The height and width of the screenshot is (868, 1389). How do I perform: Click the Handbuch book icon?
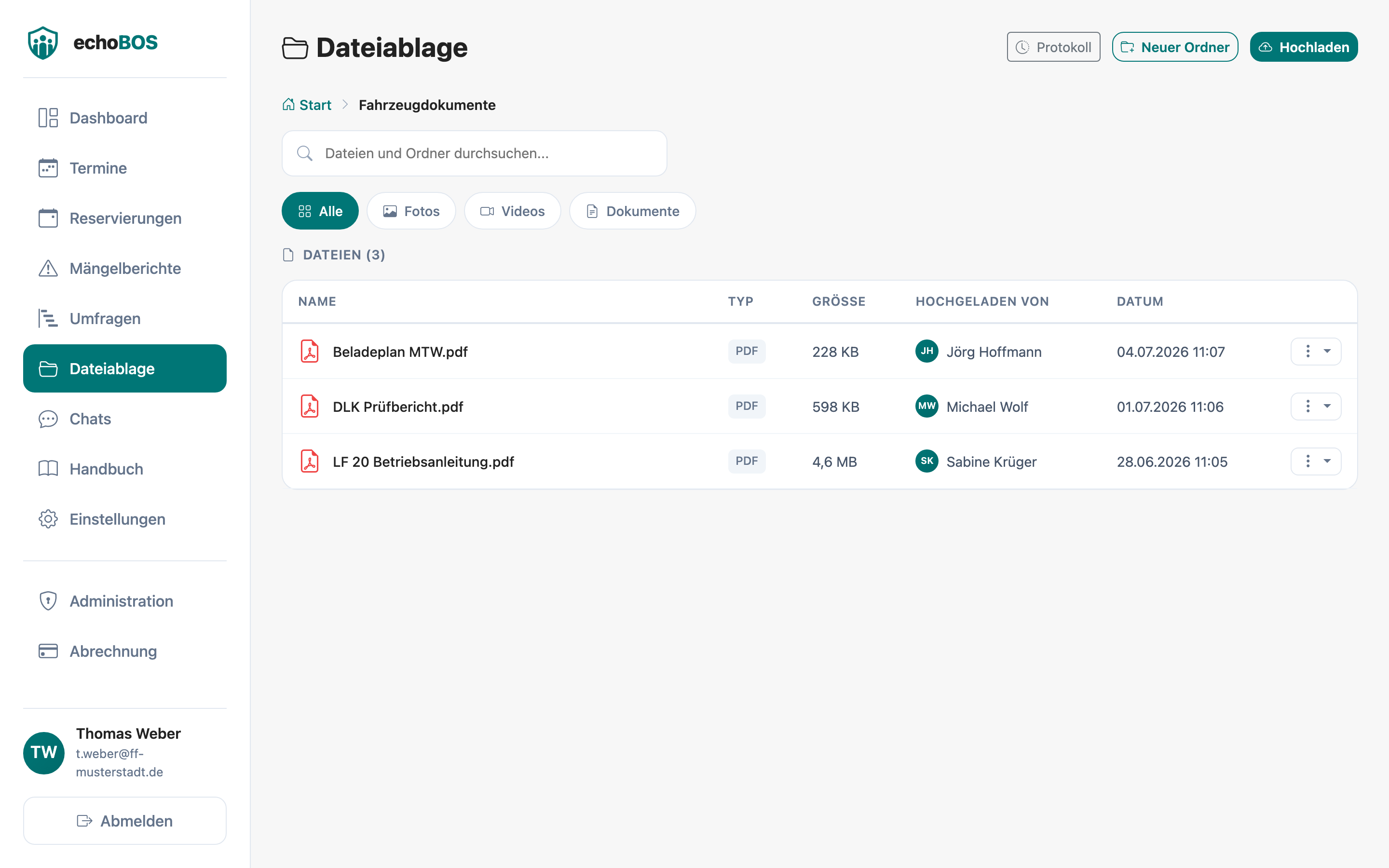coord(48,468)
